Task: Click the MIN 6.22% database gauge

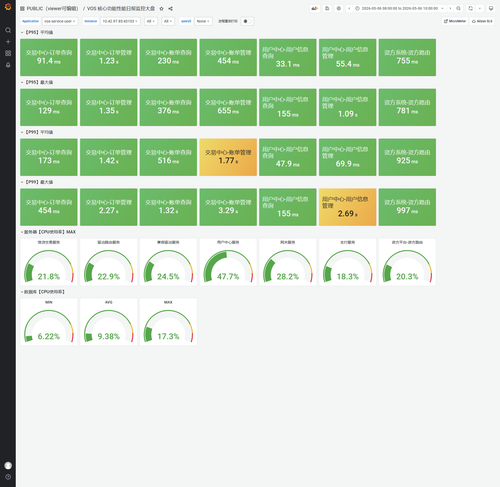Action: click(x=49, y=322)
